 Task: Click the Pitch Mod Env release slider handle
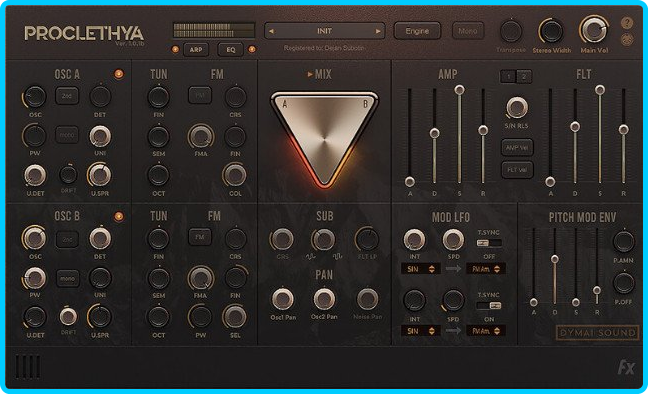click(597, 291)
